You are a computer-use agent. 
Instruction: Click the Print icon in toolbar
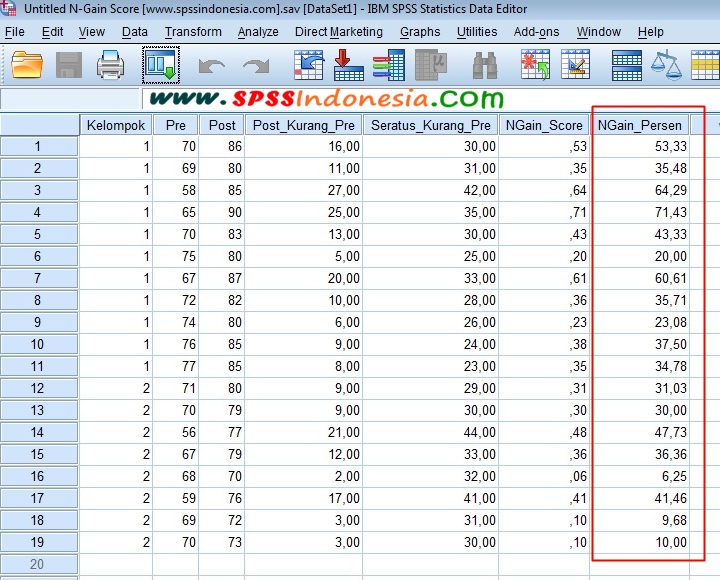pos(110,65)
